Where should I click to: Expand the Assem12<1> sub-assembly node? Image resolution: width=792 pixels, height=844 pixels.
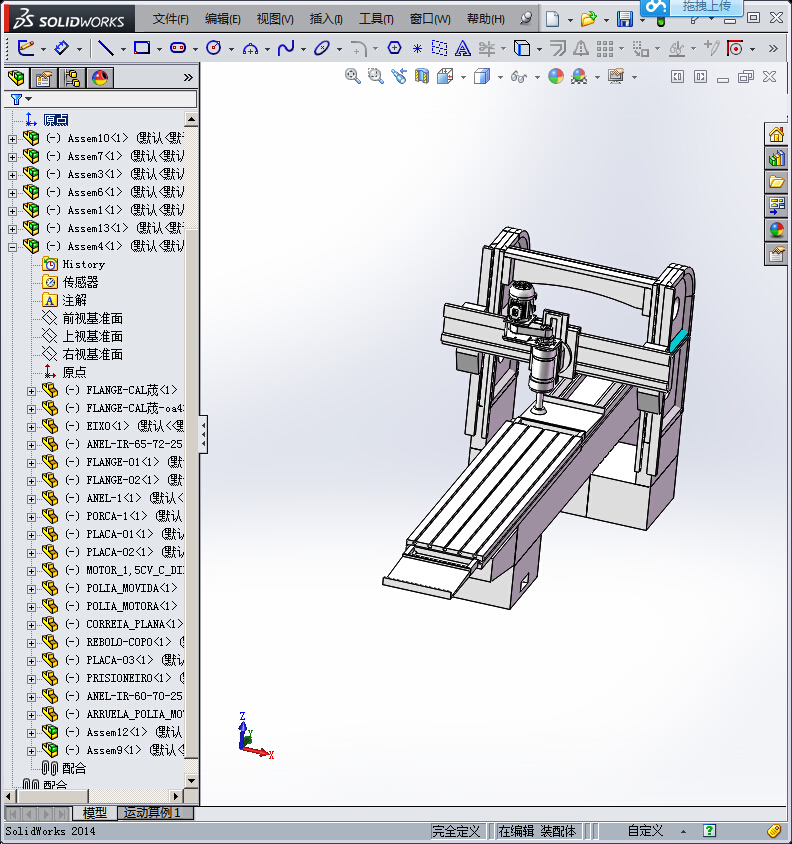tap(31, 733)
